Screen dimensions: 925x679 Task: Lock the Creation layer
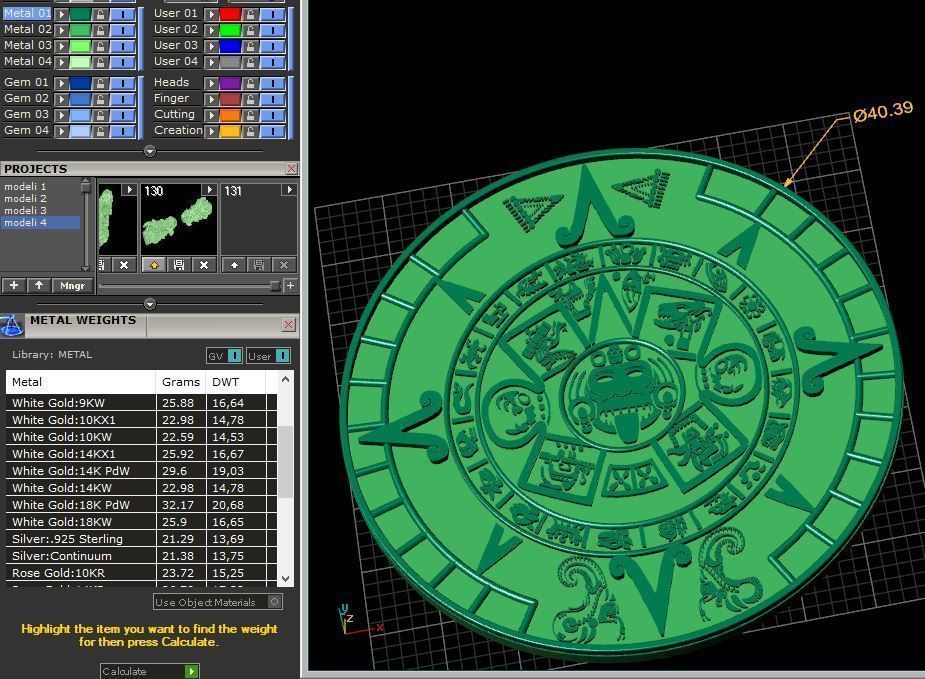tap(251, 131)
